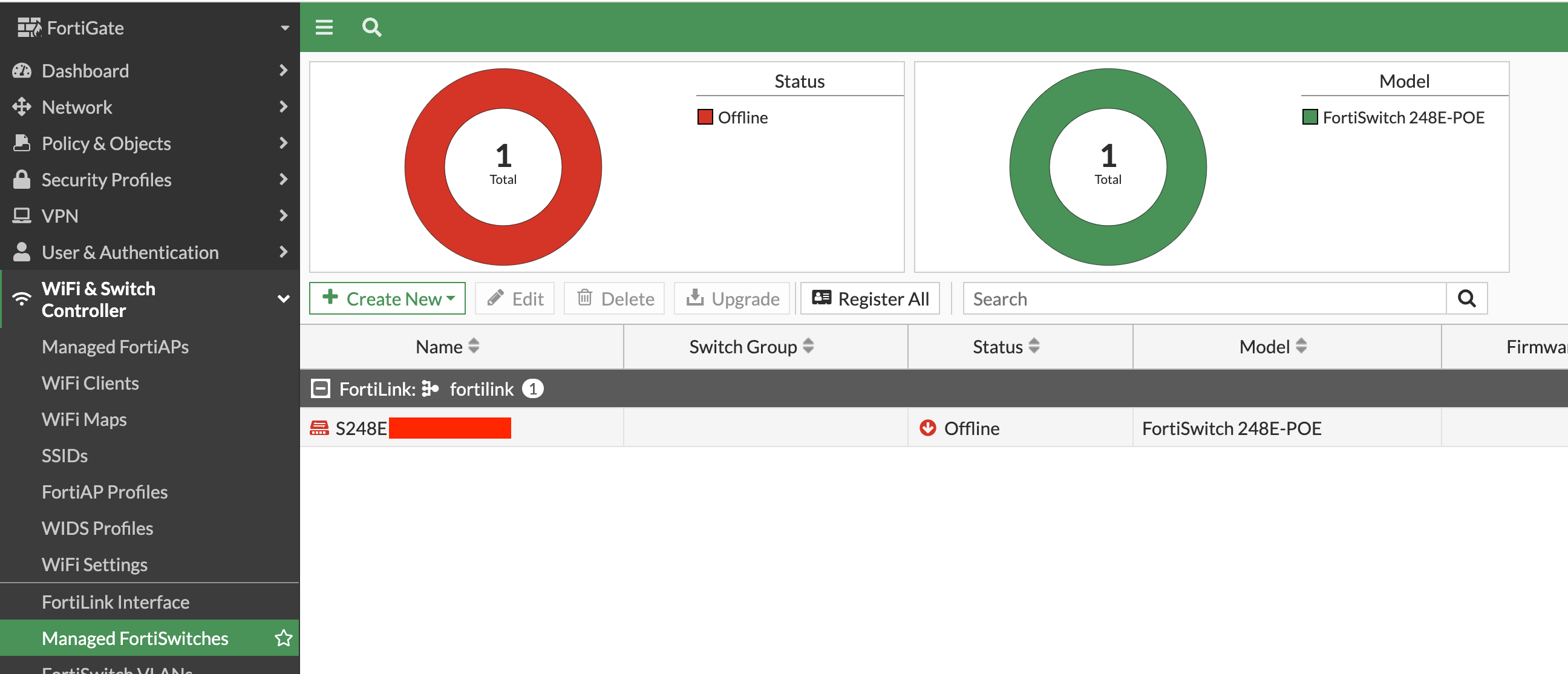This screenshot has width=1568, height=674.
Task: Toggle the hamburger menu icon
Action: [324, 27]
